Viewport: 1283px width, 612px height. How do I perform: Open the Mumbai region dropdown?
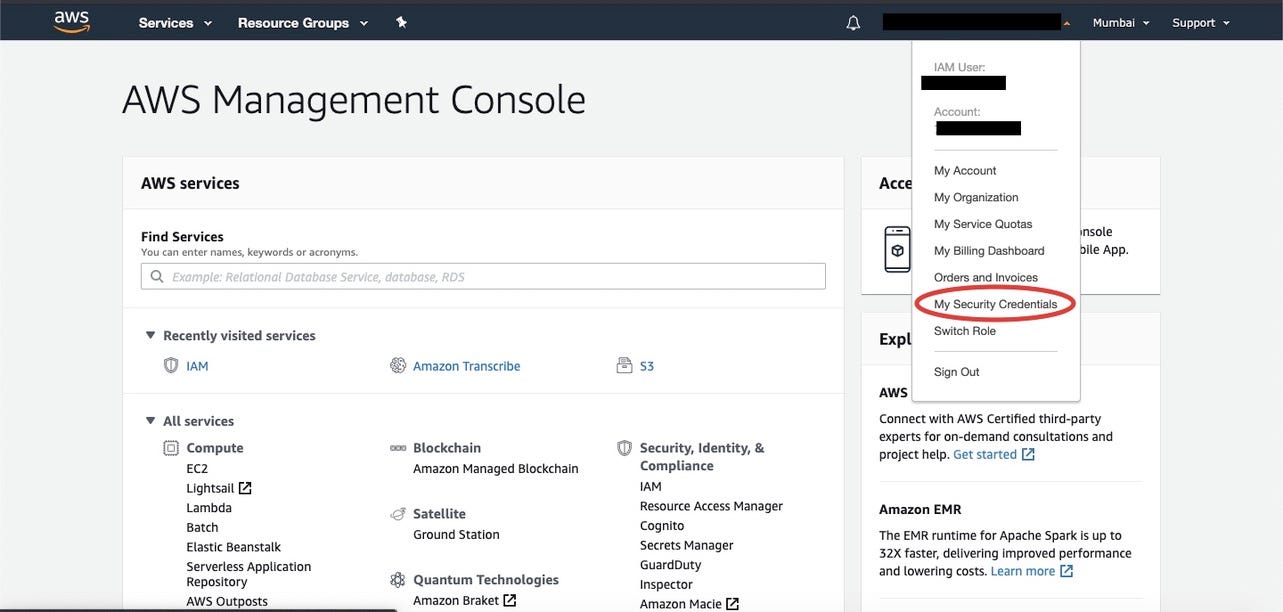tap(1120, 21)
